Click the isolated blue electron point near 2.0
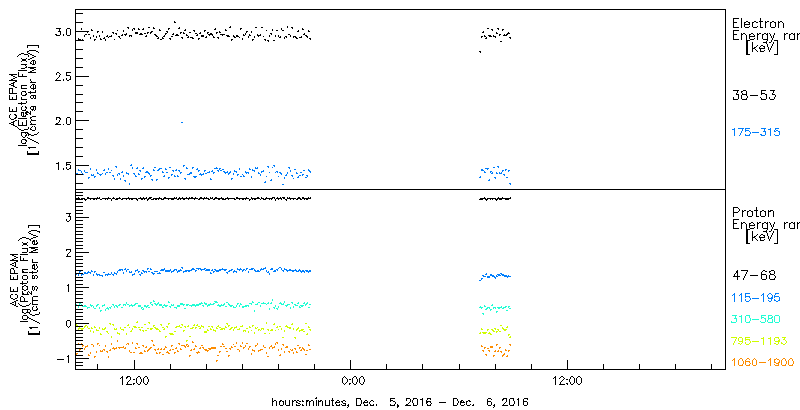800x410 pixels. click(x=182, y=122)
